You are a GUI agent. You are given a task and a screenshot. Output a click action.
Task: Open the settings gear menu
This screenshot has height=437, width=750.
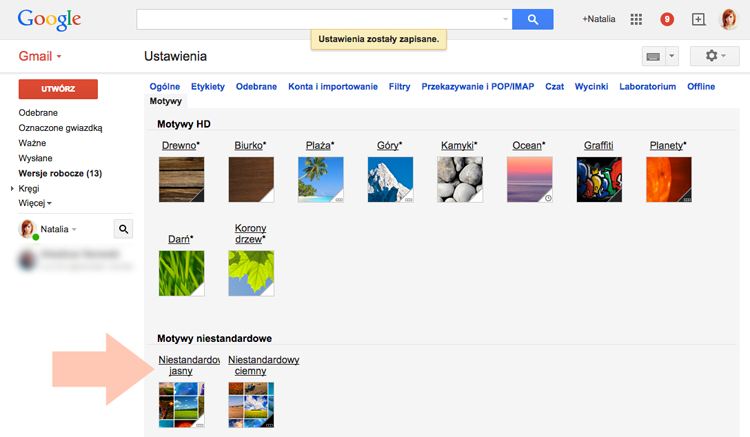[715, 56]
